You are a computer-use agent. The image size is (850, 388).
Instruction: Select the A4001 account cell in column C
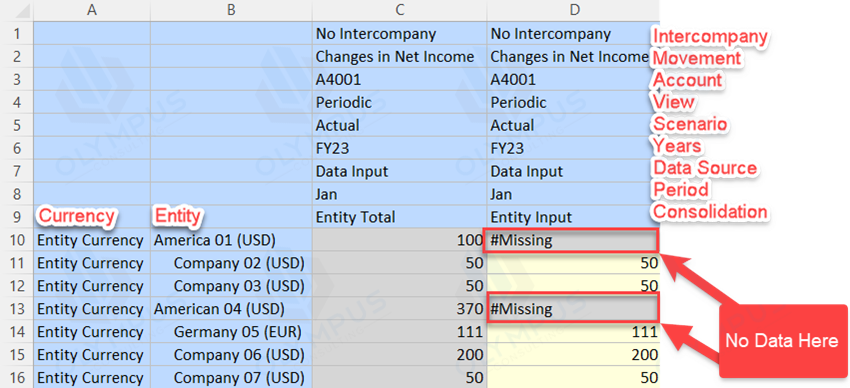pos(400,80)
